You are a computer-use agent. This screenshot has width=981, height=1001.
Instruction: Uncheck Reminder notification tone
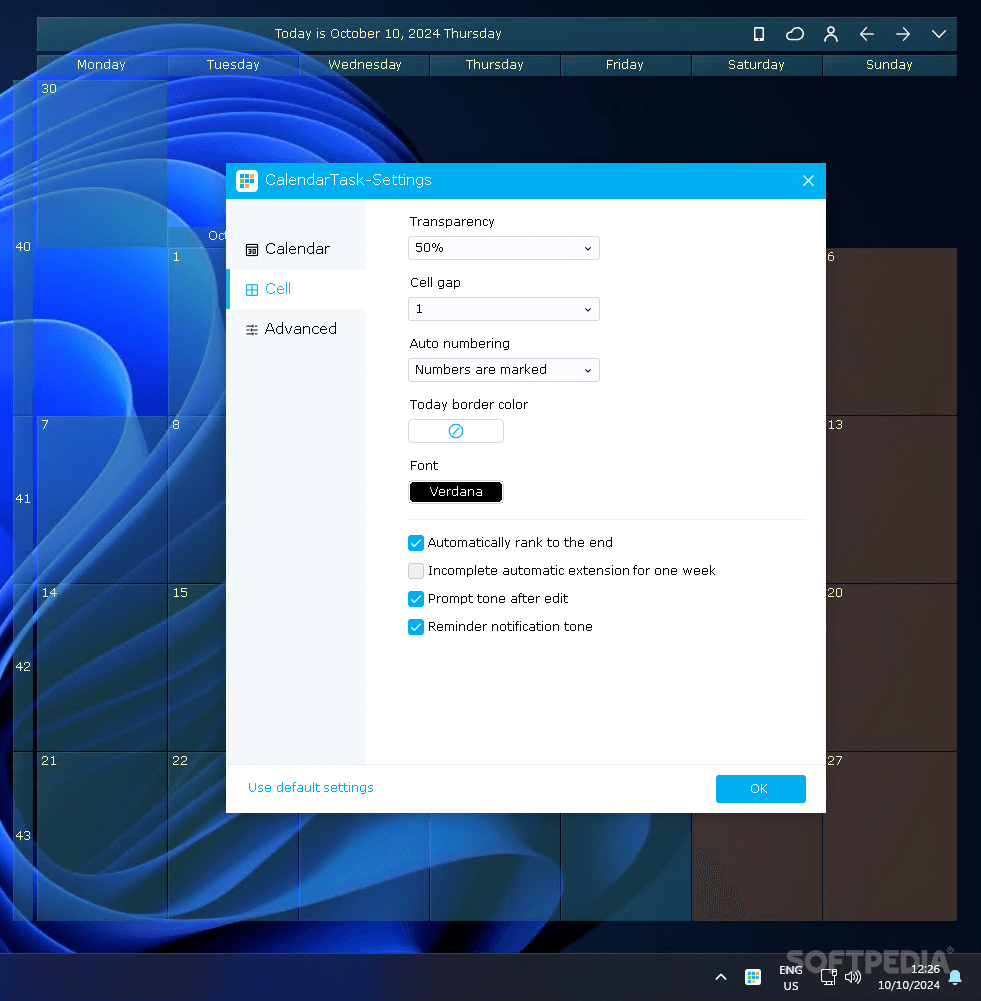[416, 627]
